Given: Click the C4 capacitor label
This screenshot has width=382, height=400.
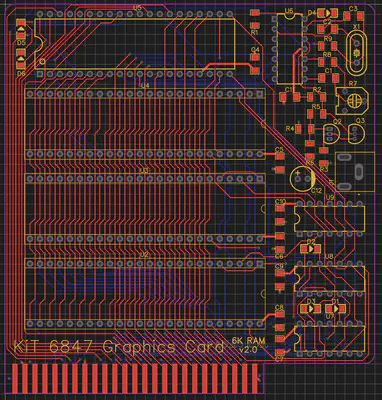Looking at the screenshot, I should [255, 49].
